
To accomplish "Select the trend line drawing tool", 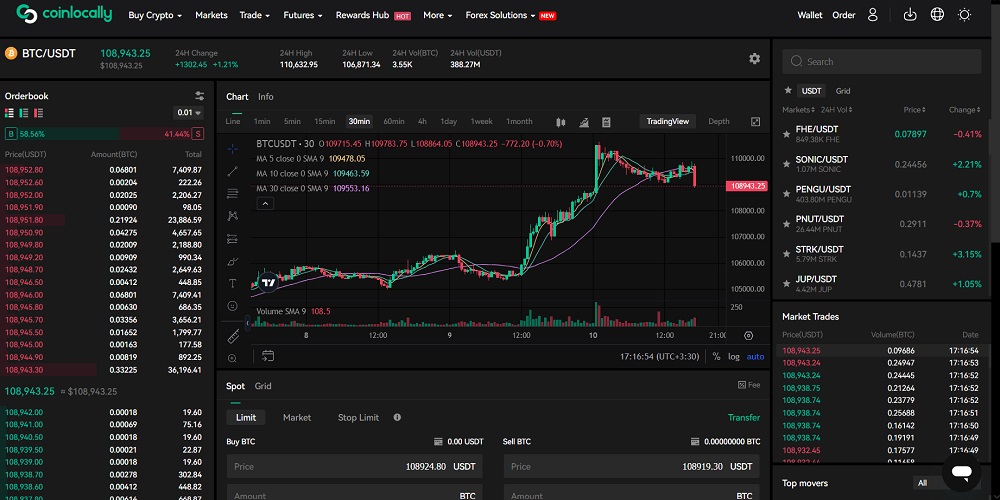I will pos(233,171).
